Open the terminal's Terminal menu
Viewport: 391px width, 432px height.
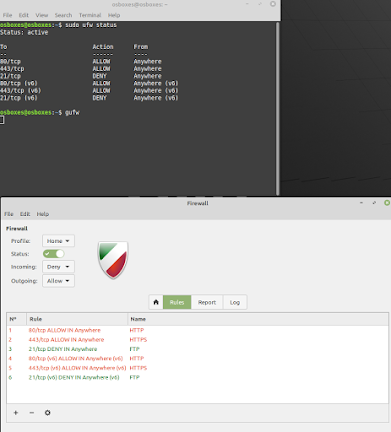click(x=90, y=15)
